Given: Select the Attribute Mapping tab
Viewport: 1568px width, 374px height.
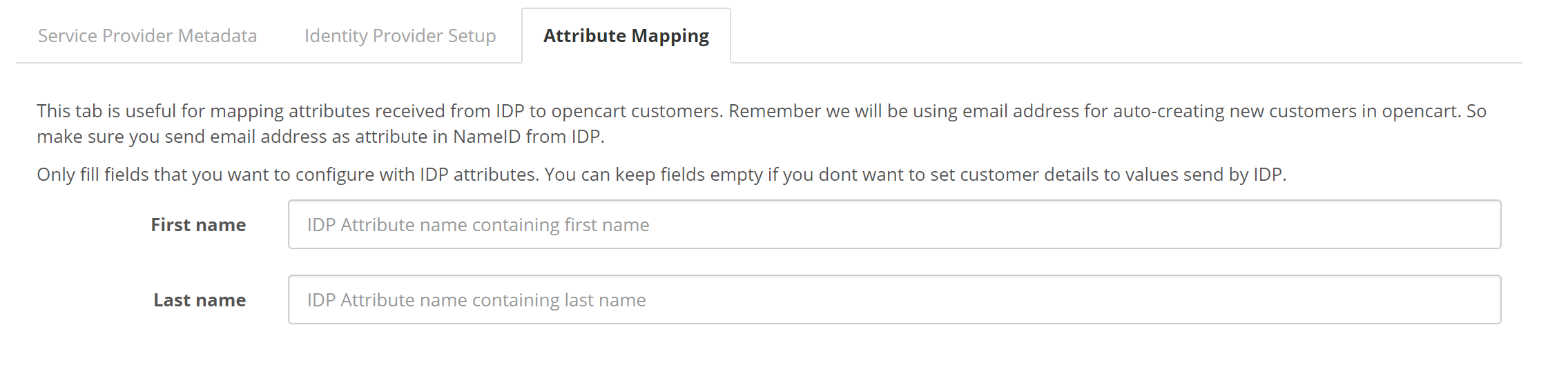Looking at the screenshot, I should click(x=626, y=36).
